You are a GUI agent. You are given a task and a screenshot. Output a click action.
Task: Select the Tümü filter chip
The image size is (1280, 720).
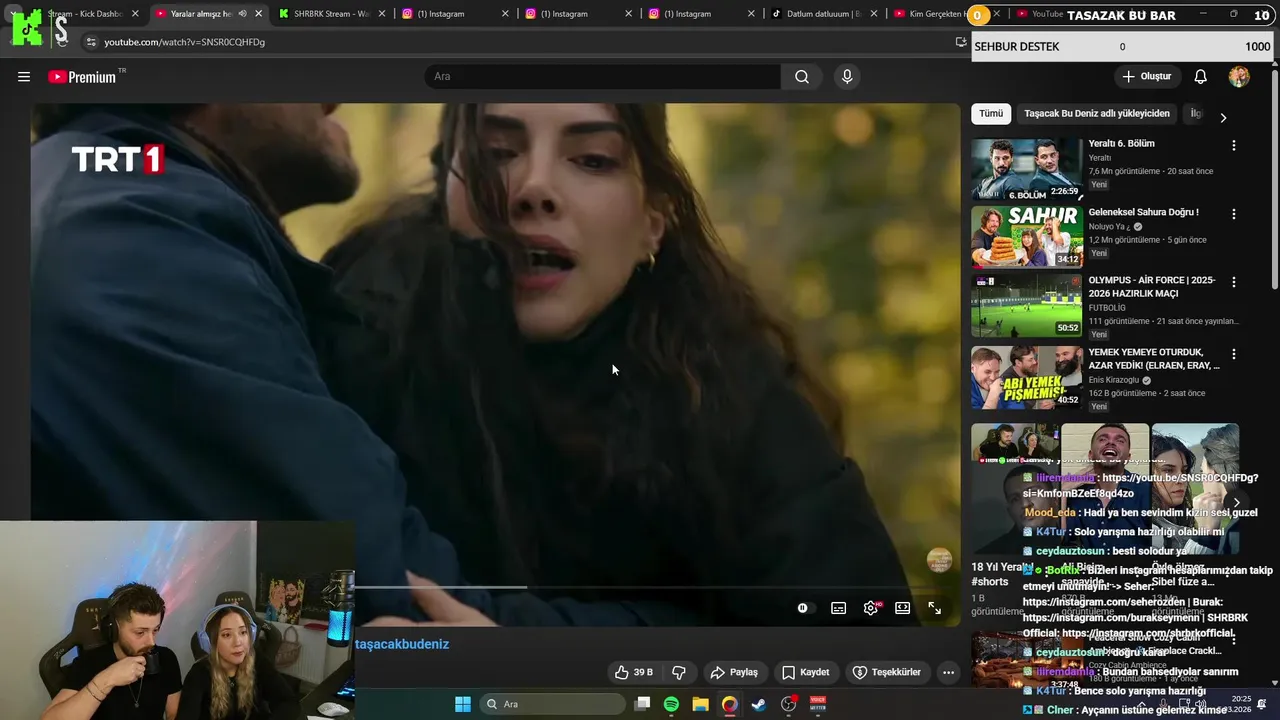point(991,114)
